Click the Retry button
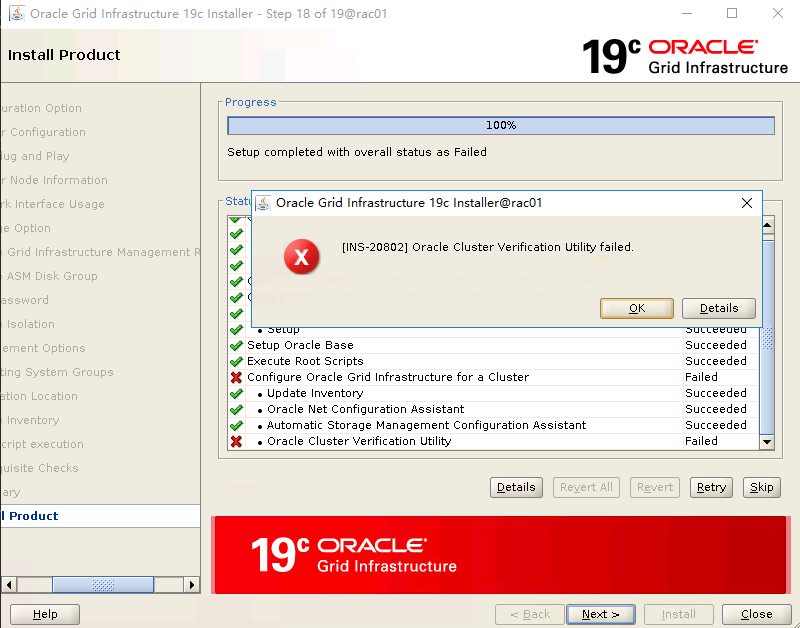 tap(711, 487)
